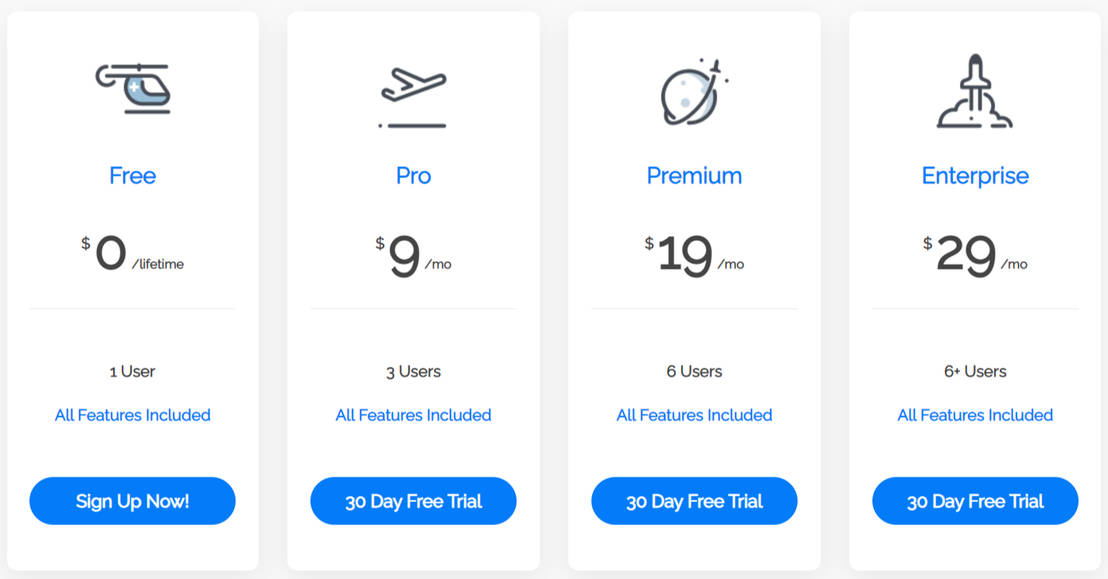Click the $0 lifetime price
1108x579 pixels.
click(x=133, y=255)
